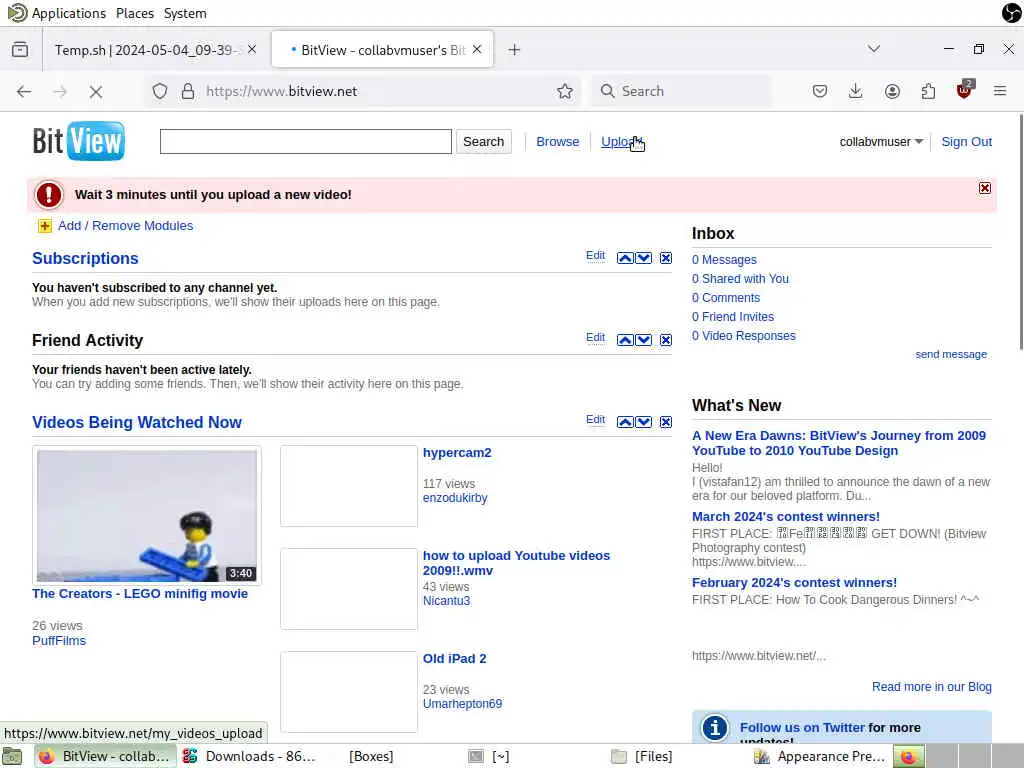Edit the Friend Activity module
The width and height of the screenshot is (1024, 768).
tap(595, 337)
